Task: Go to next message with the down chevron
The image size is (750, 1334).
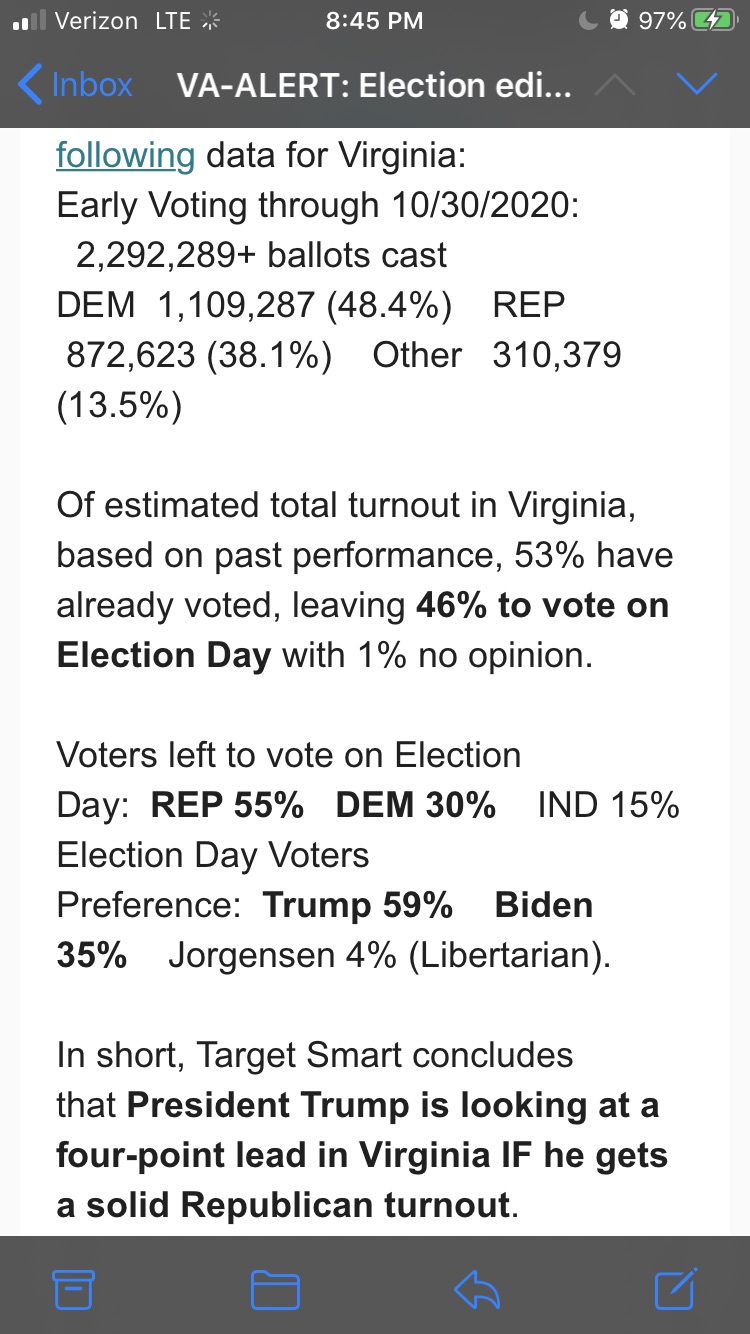Action: tap(697, 86)
